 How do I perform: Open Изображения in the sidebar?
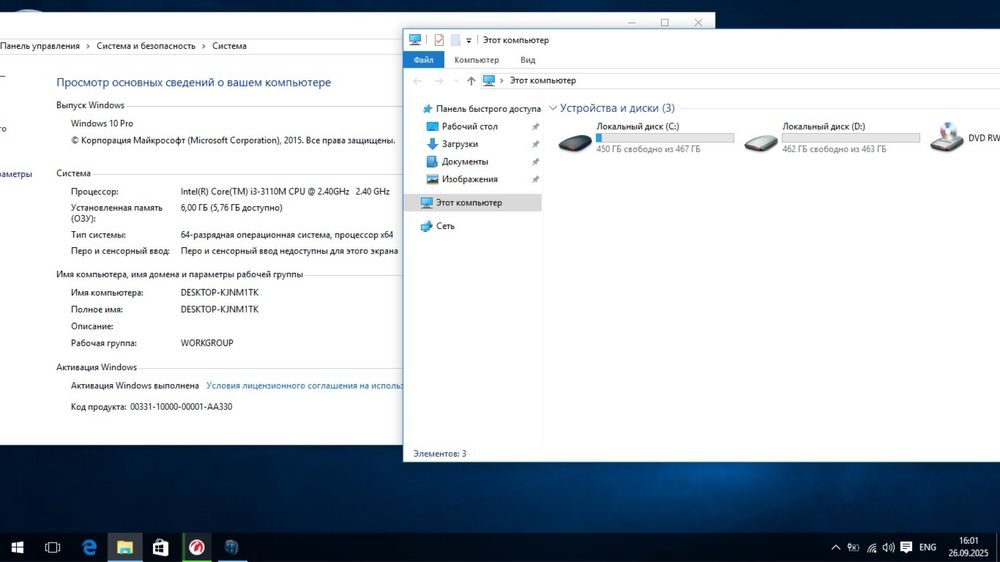click(x=469, y=179)
